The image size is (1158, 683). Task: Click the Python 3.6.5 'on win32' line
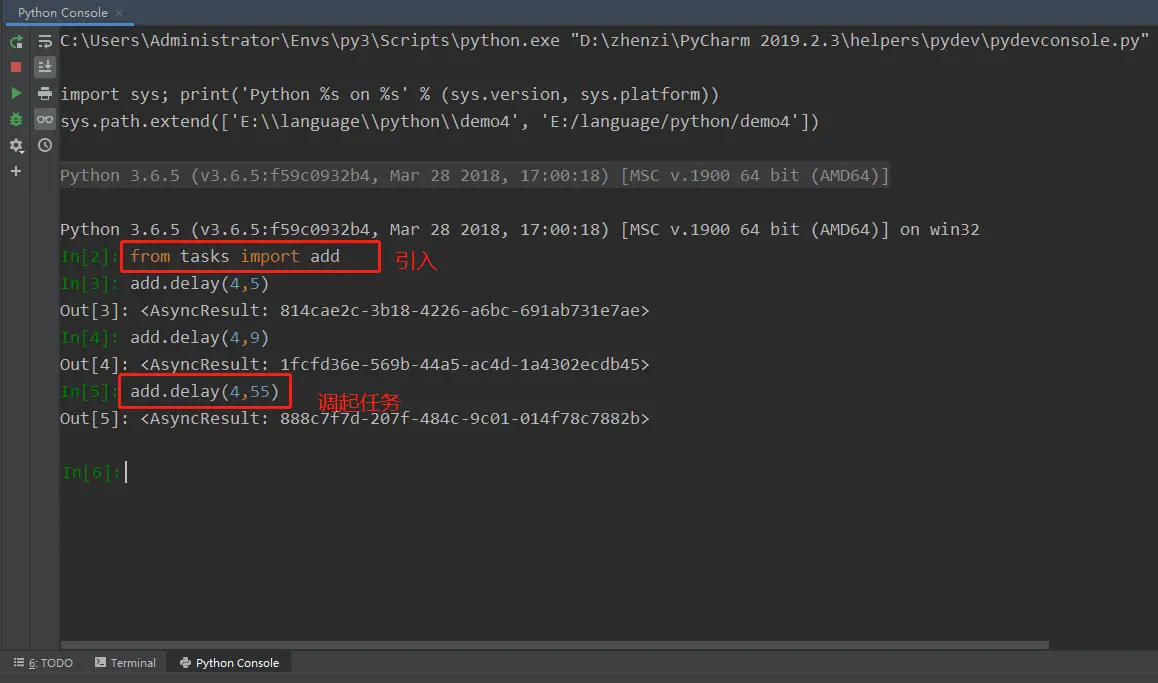pos(519,230)
